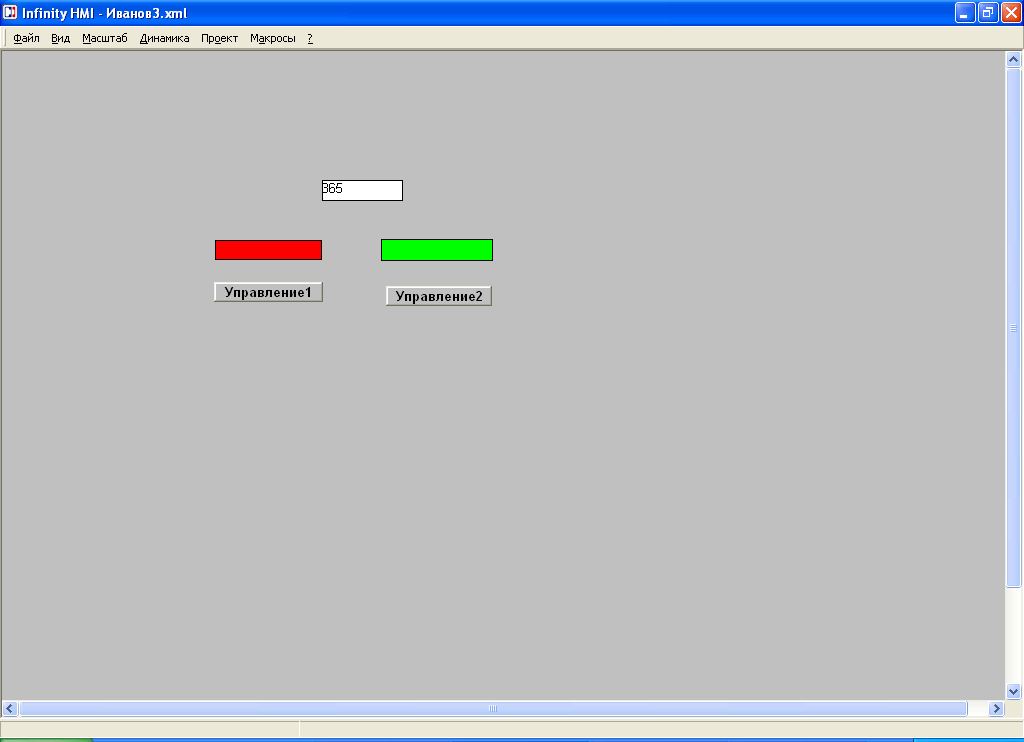Open the Масштаб menu
Image resolution: width=1024 pixels, height=742 pixels.
pos(104,39)
